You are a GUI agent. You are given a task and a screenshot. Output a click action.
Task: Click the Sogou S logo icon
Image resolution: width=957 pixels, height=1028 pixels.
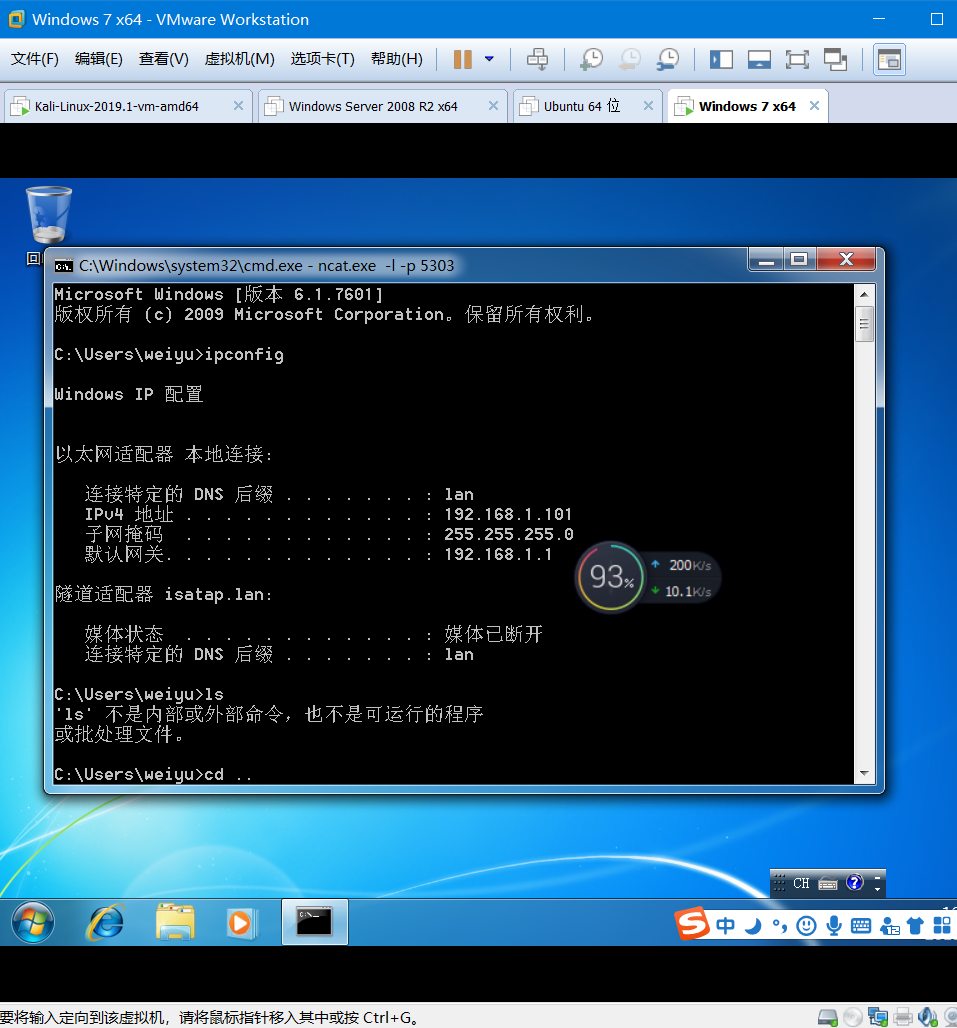(x=693, y=923)
